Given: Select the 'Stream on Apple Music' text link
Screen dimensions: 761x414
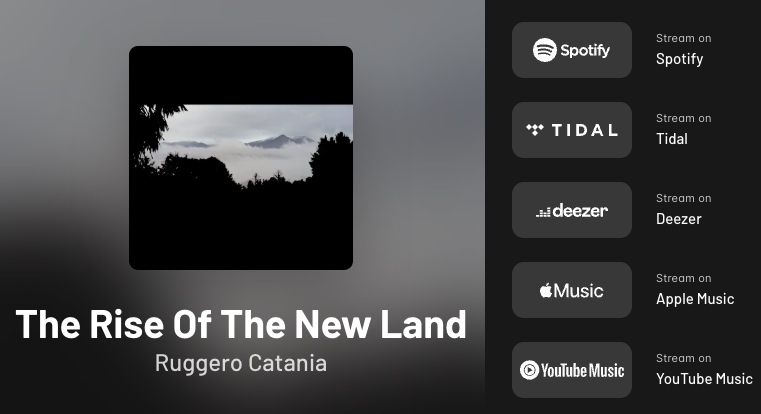Looking at the screenshot, I should tap(695, 290).
